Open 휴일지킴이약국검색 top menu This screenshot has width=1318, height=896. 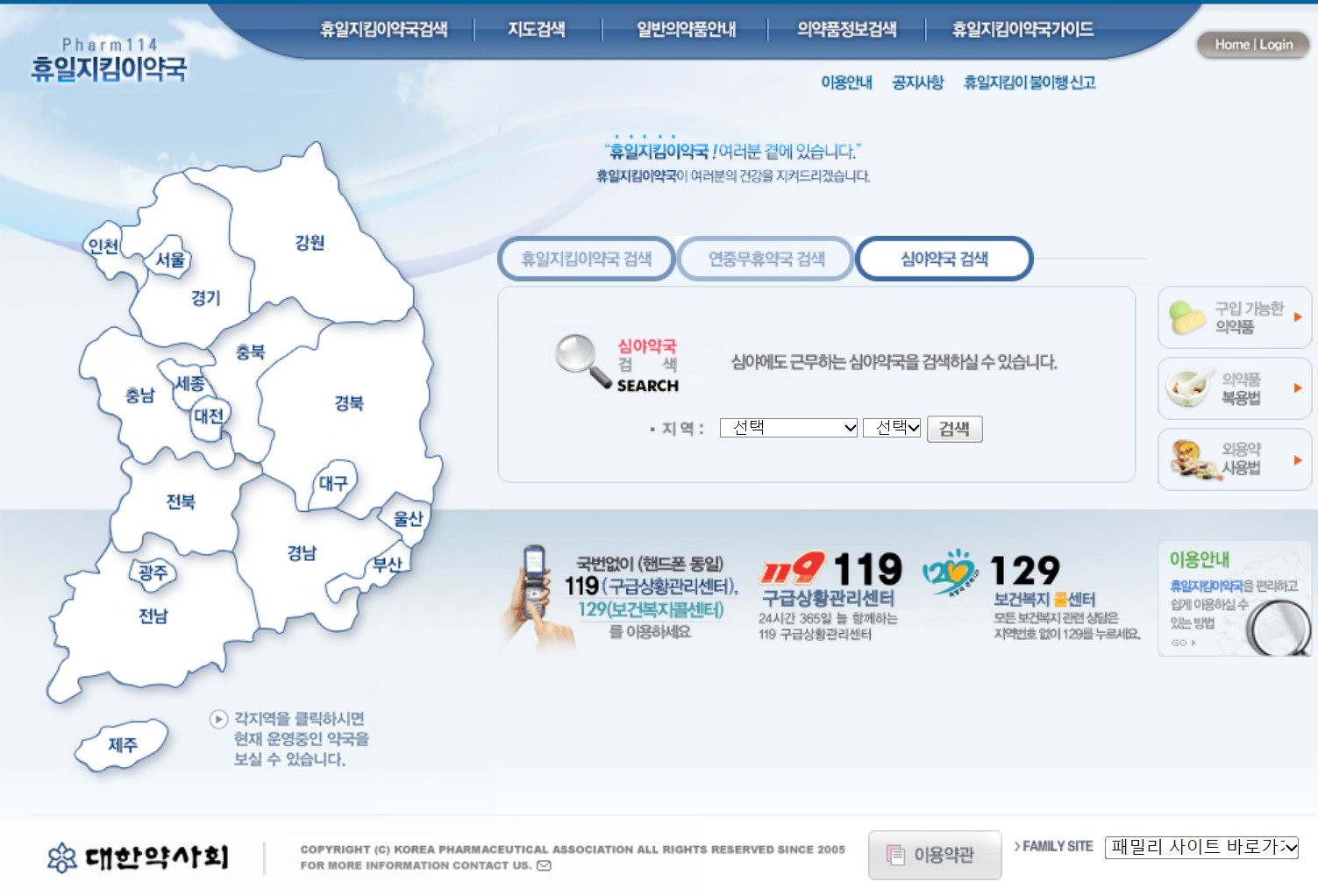tap(384, 29)
